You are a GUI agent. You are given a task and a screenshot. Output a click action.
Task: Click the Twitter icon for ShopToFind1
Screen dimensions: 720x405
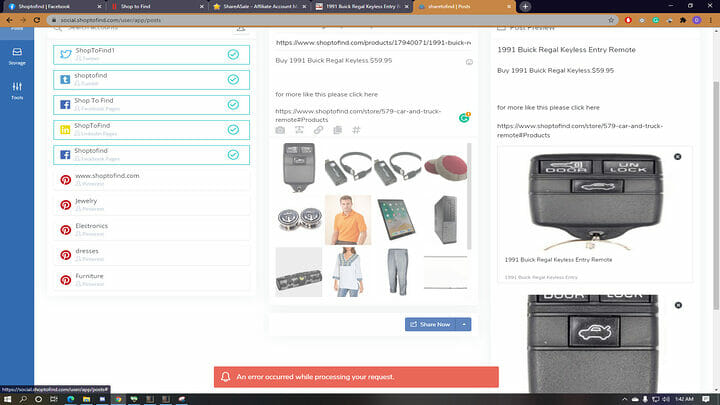coord(66,55)
